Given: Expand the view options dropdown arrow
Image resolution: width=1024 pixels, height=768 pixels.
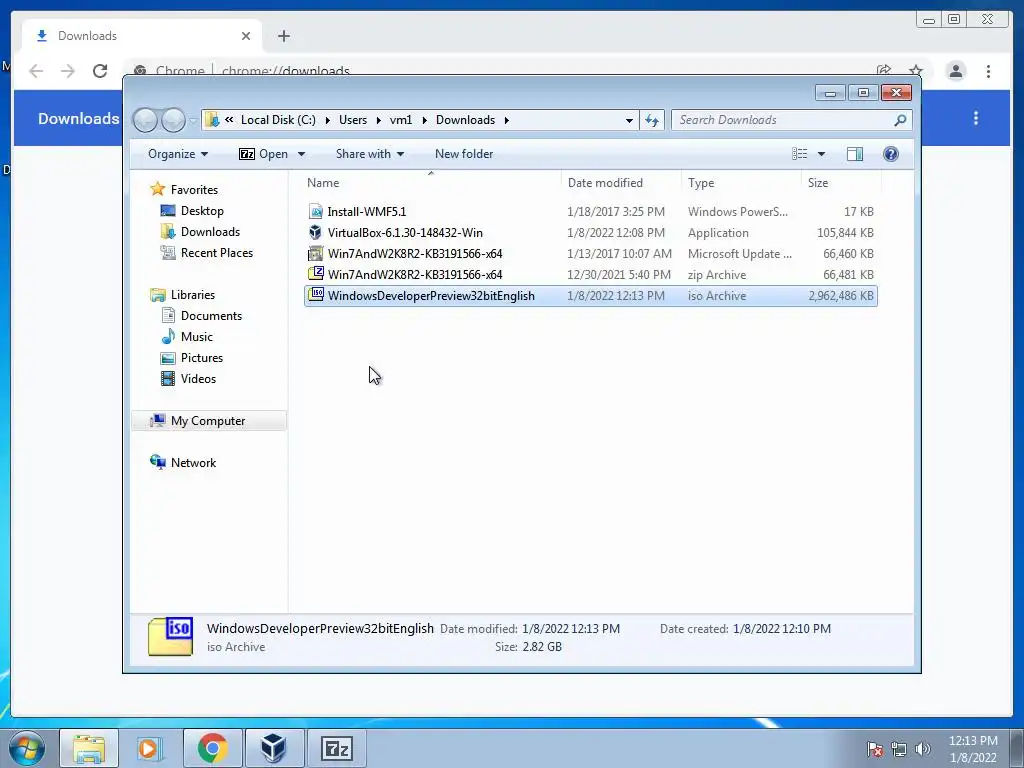Looking at the screenshot, I should (822, 154).
